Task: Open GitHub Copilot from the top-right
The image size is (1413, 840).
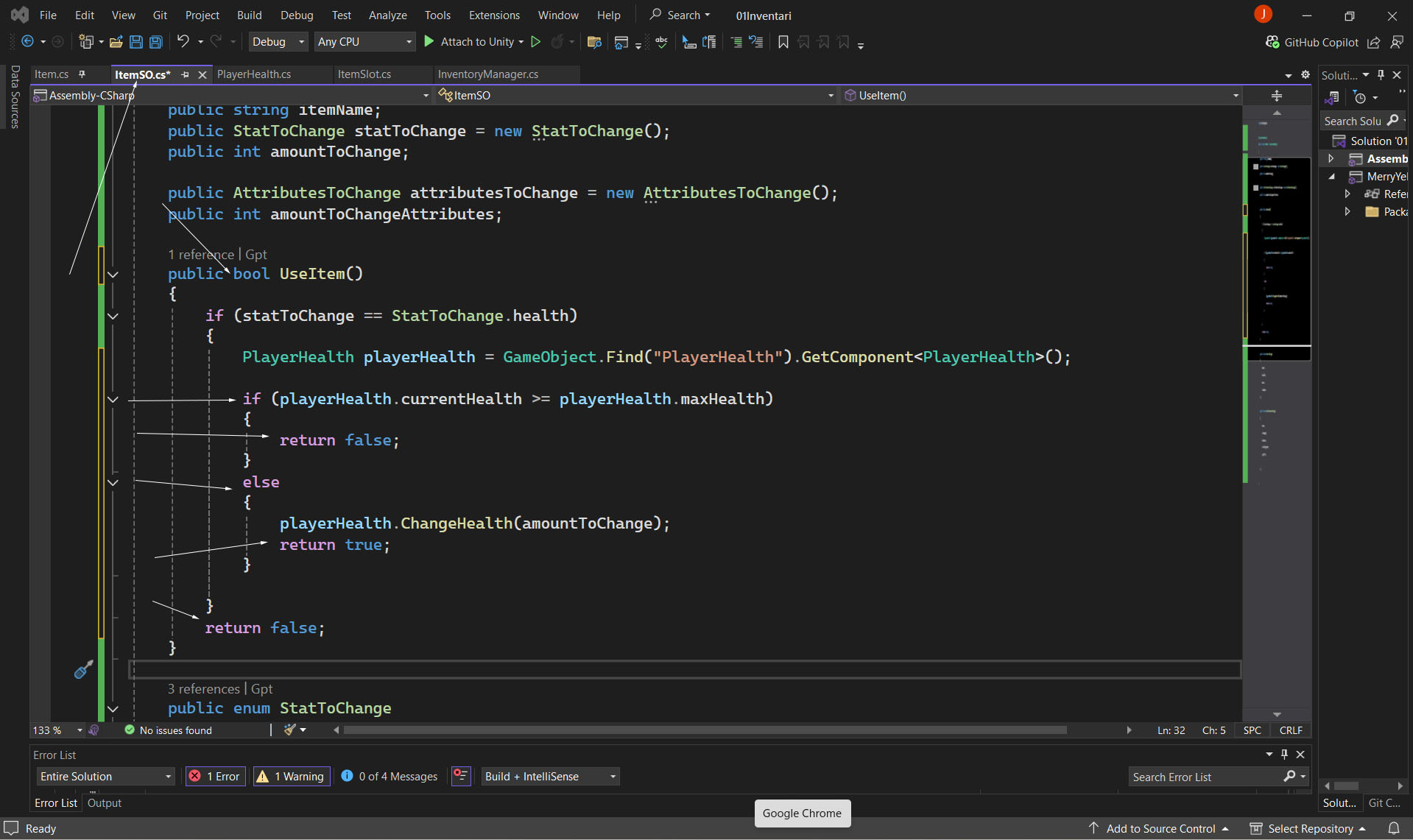Action: (1312, 42)
